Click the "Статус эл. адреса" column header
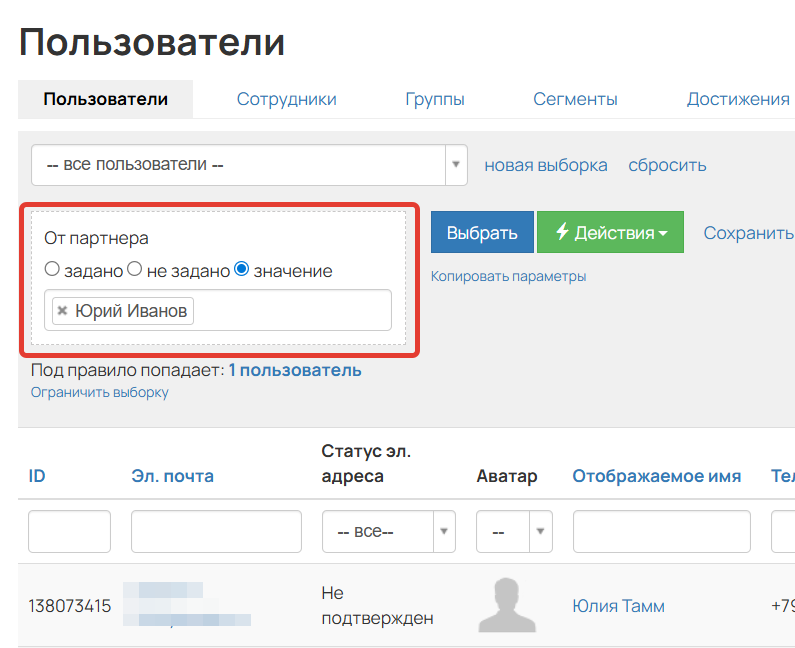Screen dimensions: 795x648 pos(366,463)
